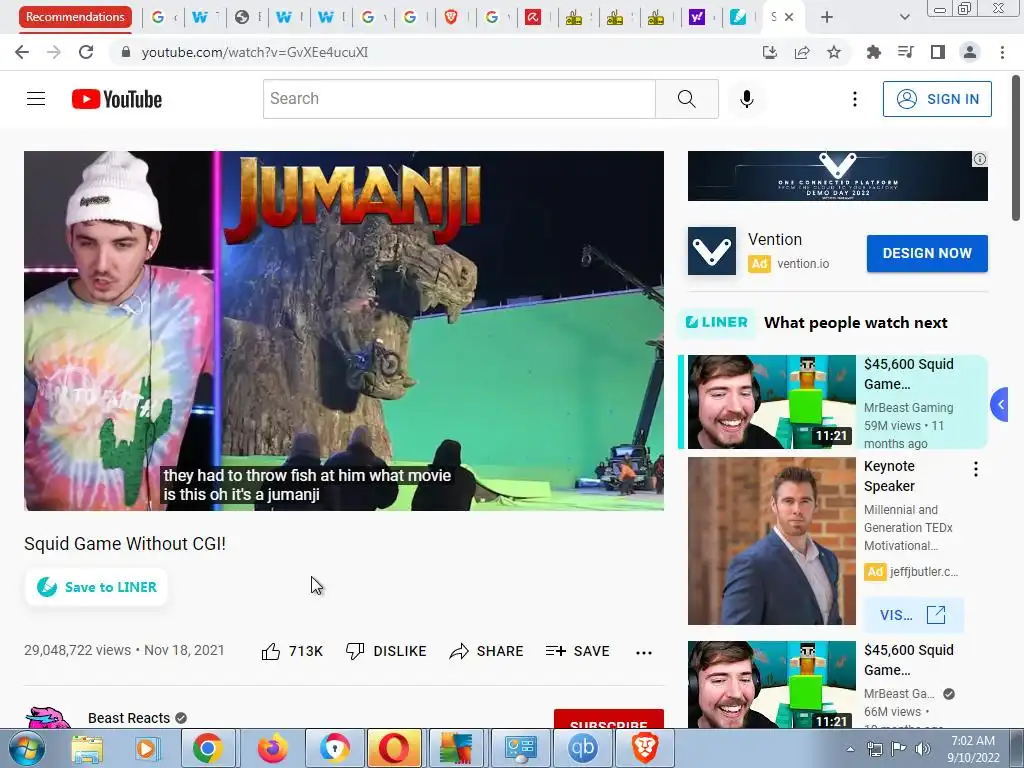The width and height of the screenshot is (1024, 768).
Task: Click the Jumanji video player
Action: point(344,330)
